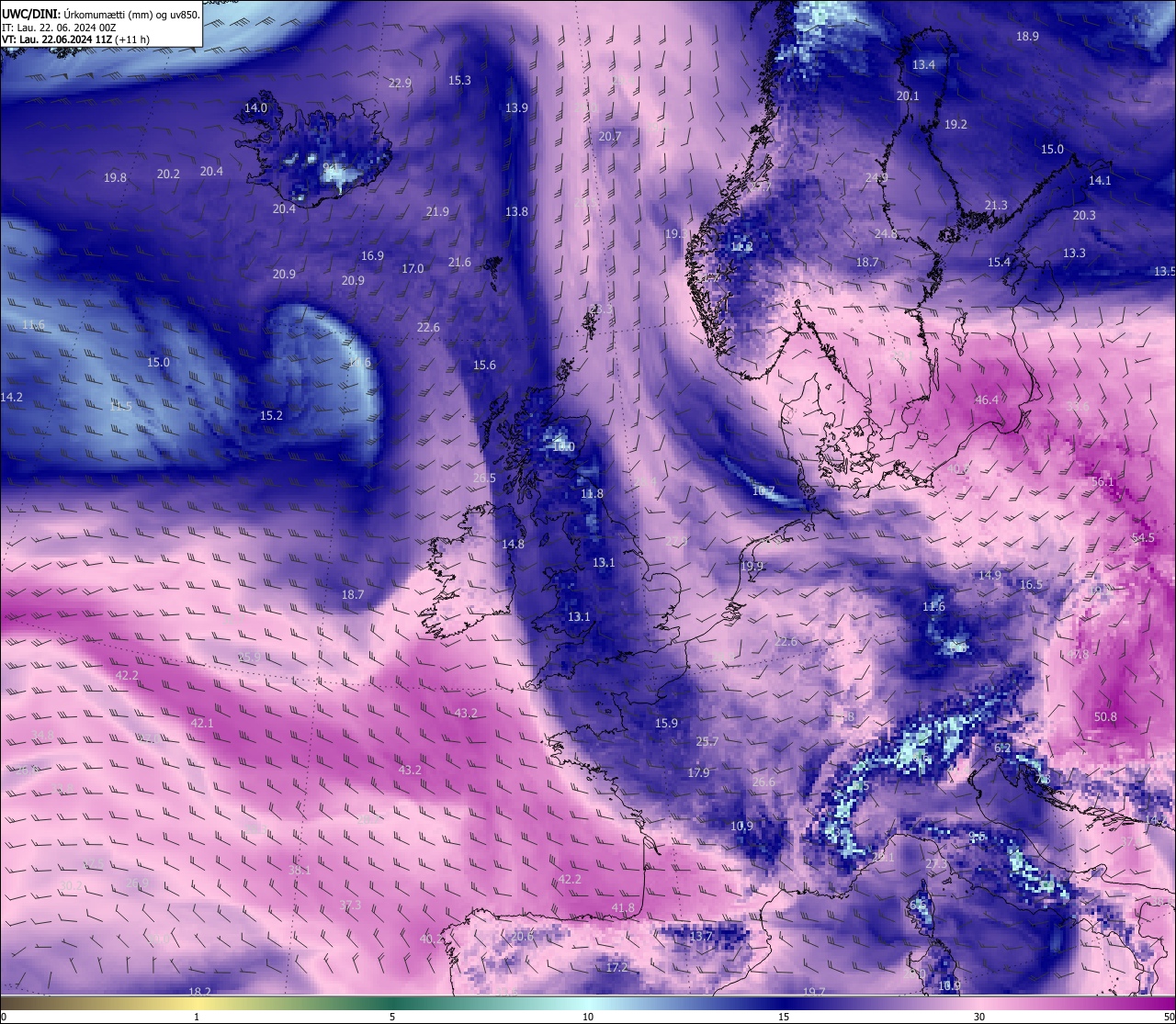Click the 18.9 value near the top right corner
The width and height of the screenshot is (1176, 1024).
[x=1027, y=37]
